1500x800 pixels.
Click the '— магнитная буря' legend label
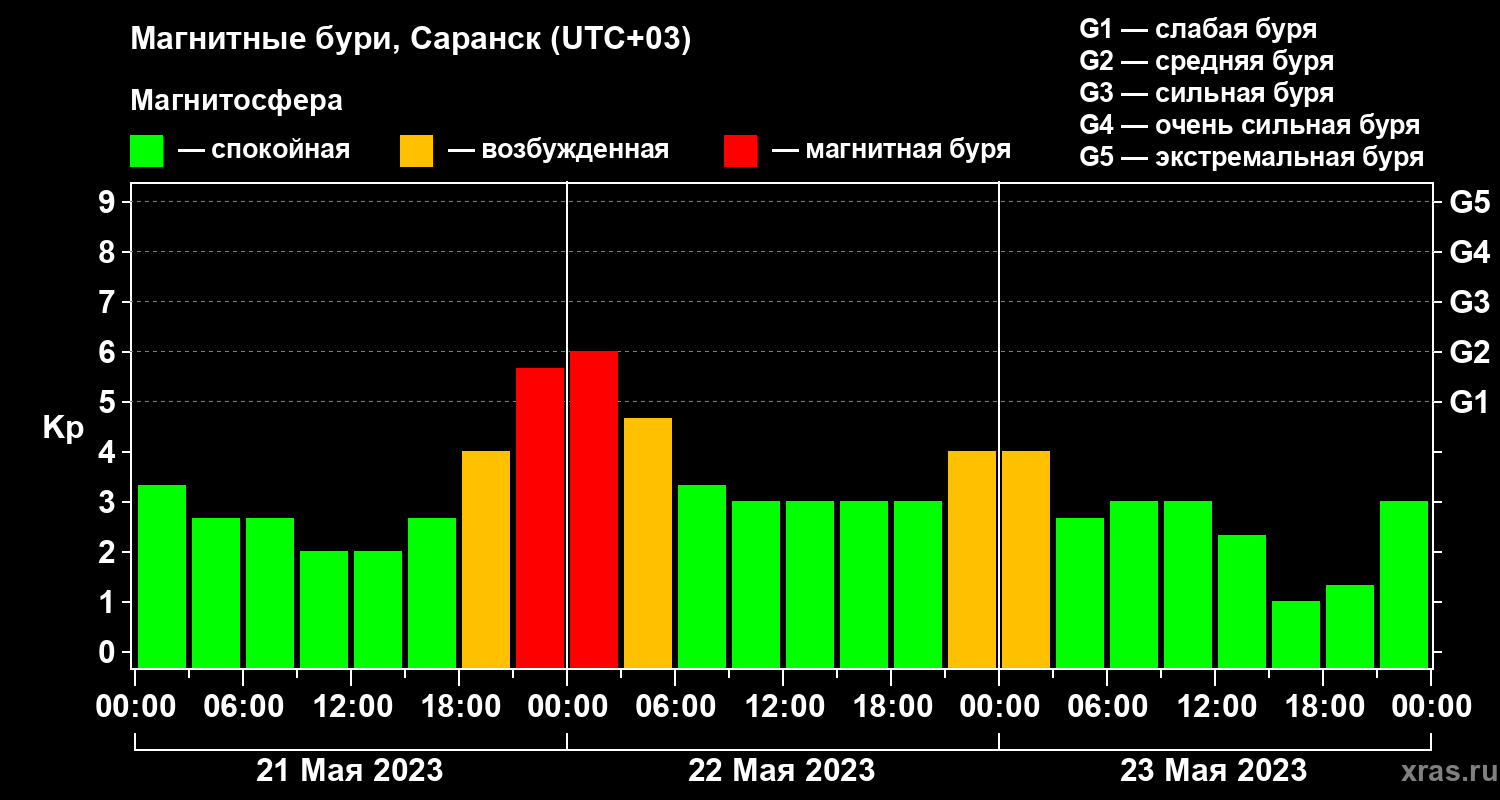point(891,151)
